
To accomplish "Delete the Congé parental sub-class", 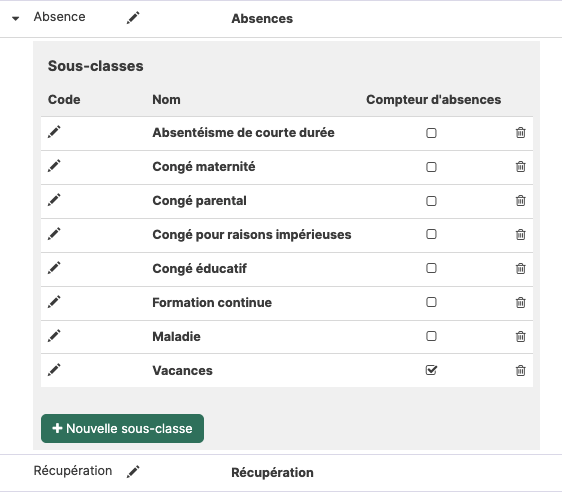I will click(520, 200).
